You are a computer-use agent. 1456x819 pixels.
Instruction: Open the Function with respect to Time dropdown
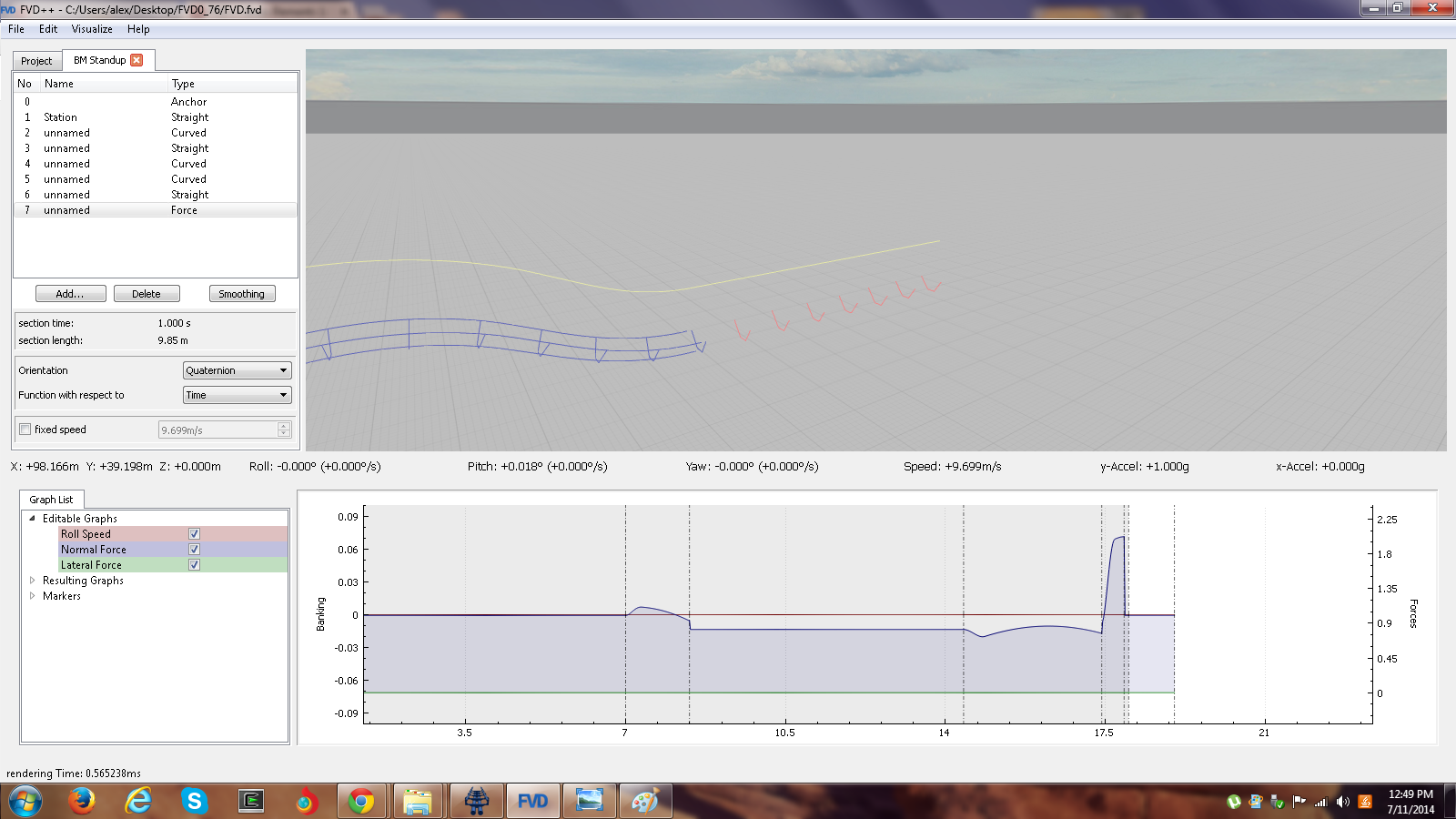point(237,395)
